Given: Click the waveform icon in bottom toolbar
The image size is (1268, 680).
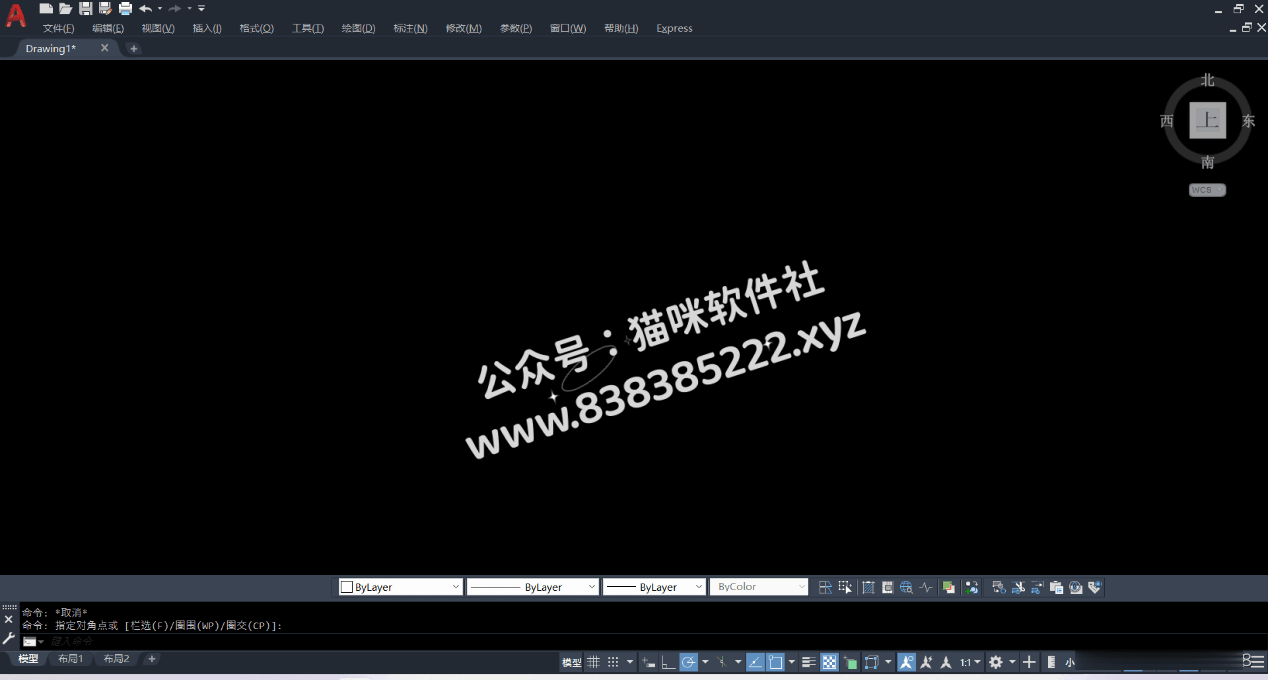Looking at the screenshot, I should (926, 587).
